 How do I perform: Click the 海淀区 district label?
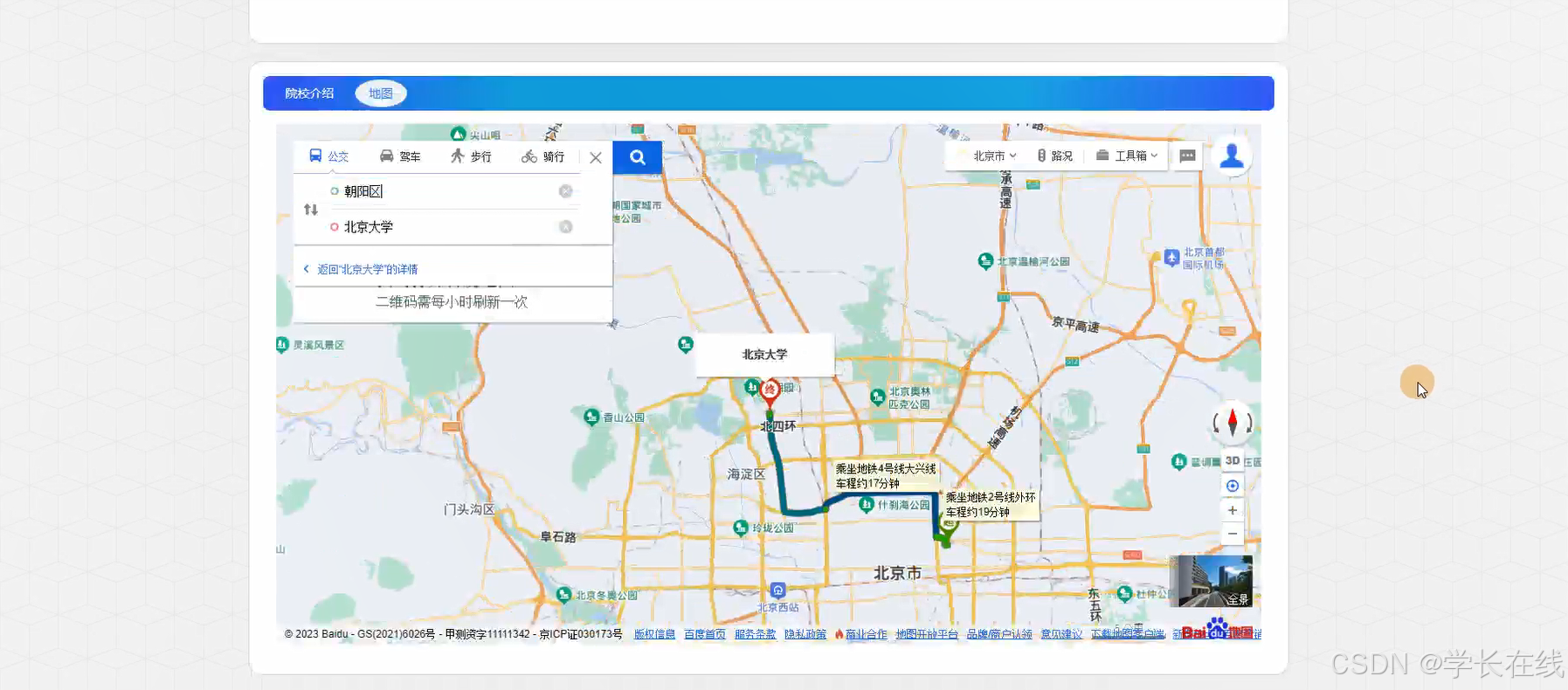pos(746,474)
